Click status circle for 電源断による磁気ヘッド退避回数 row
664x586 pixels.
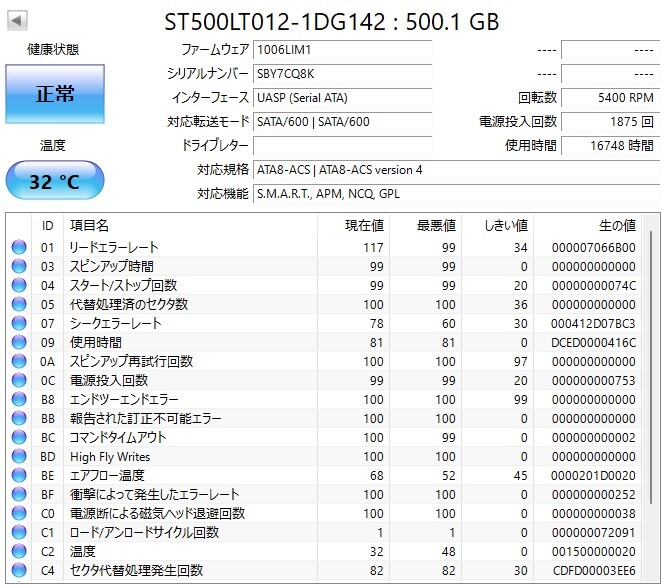(x=19, y=513)
